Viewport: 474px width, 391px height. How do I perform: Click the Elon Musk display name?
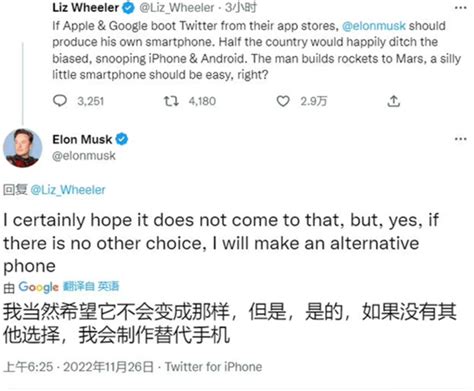[x=82, y=139]
